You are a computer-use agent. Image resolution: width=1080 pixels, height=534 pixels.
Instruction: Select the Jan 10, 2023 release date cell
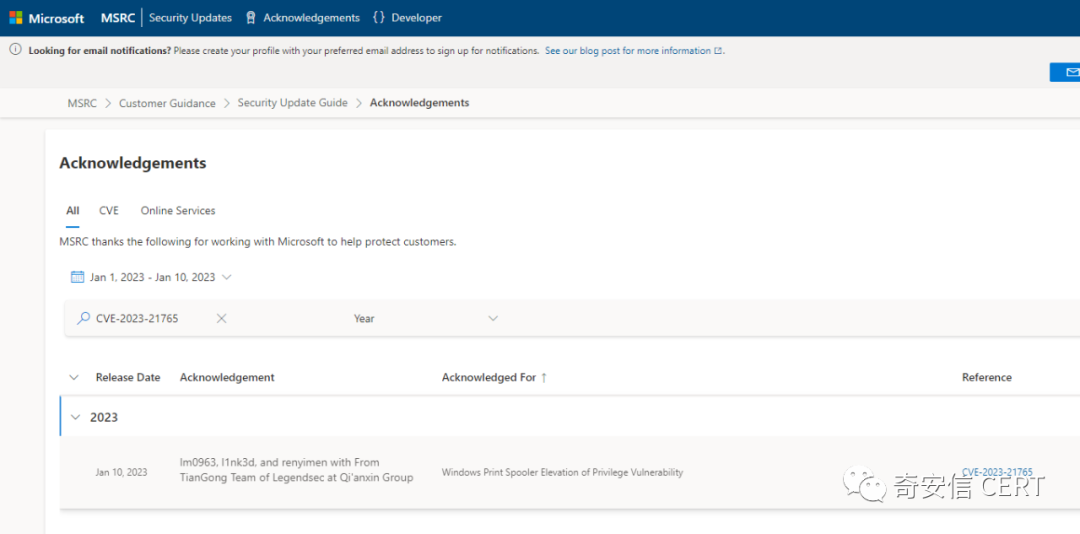tap(121, 473)
